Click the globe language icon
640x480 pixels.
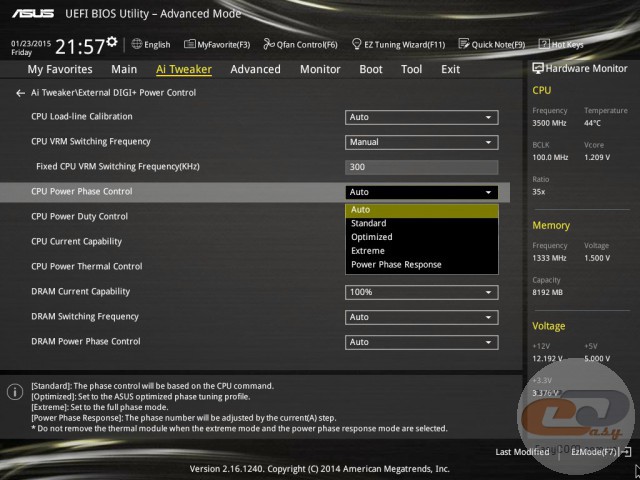pyautogui.click(x=136, y=44)
